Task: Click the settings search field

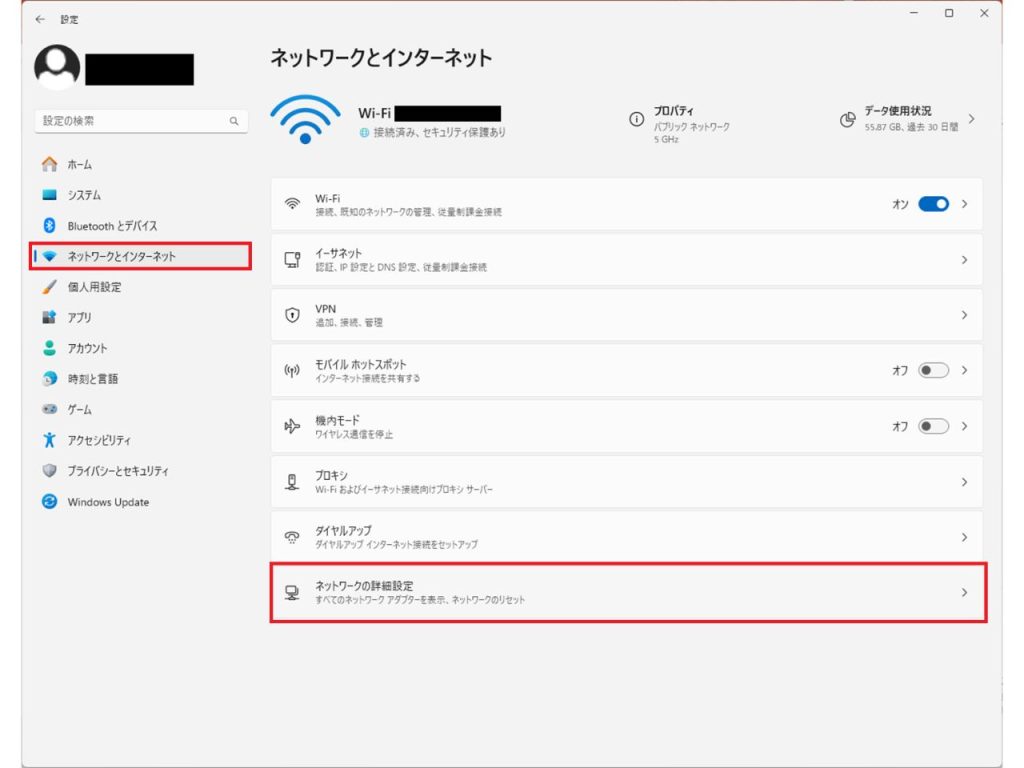Action: pyautogui.click(x=140, y=120)
